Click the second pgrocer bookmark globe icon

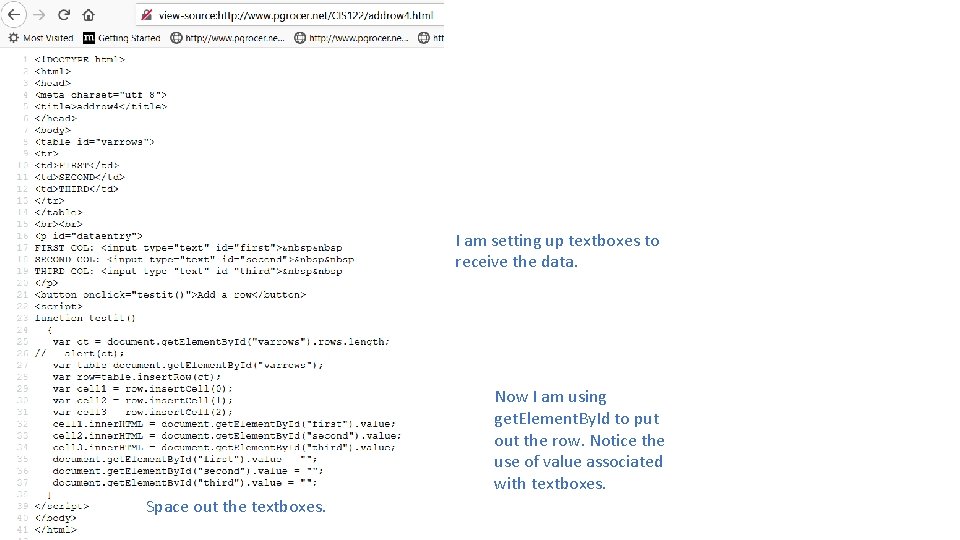pyautogui.click(x=300, y=38)
